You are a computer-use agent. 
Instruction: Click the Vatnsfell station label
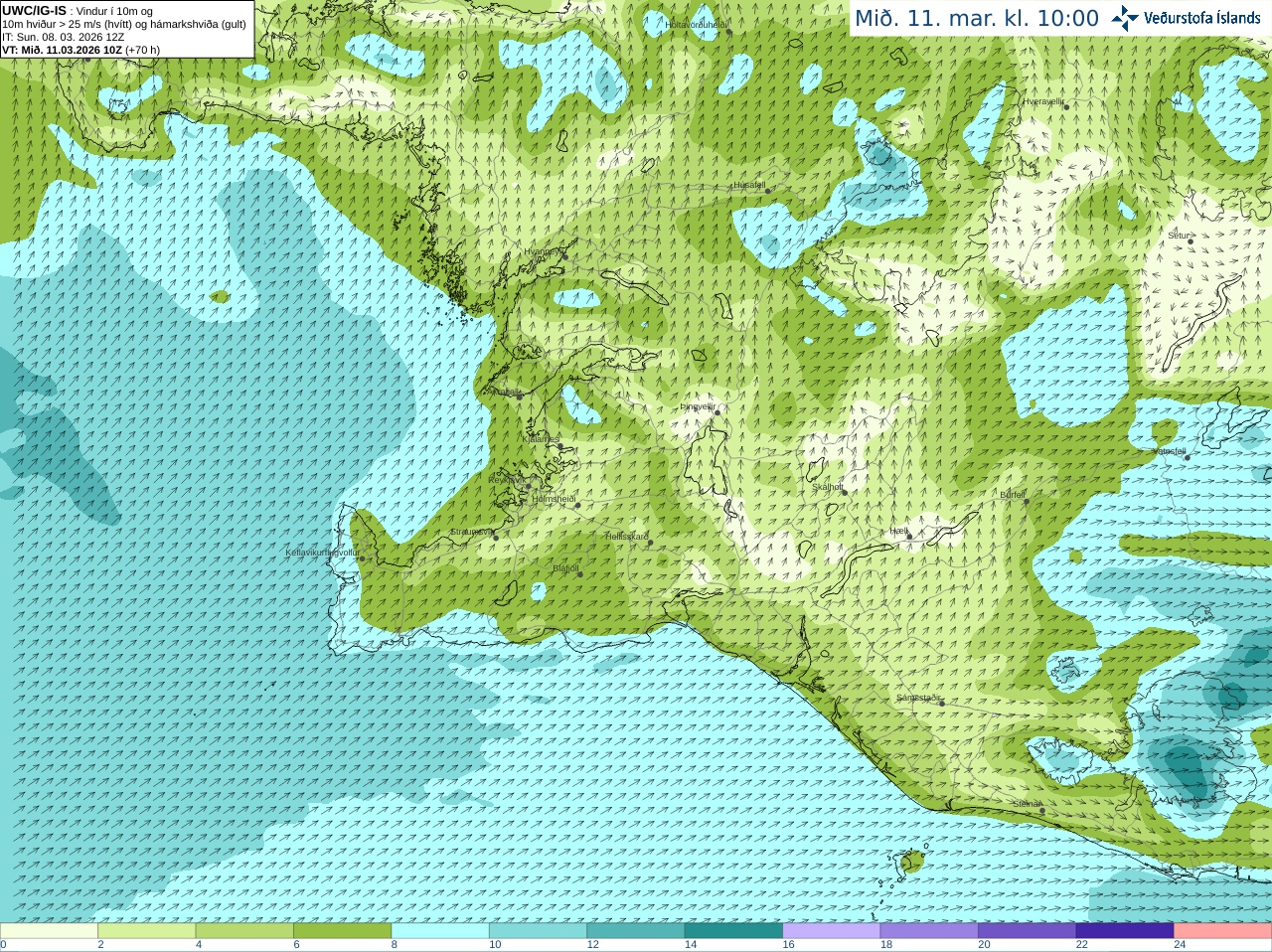1169,451
